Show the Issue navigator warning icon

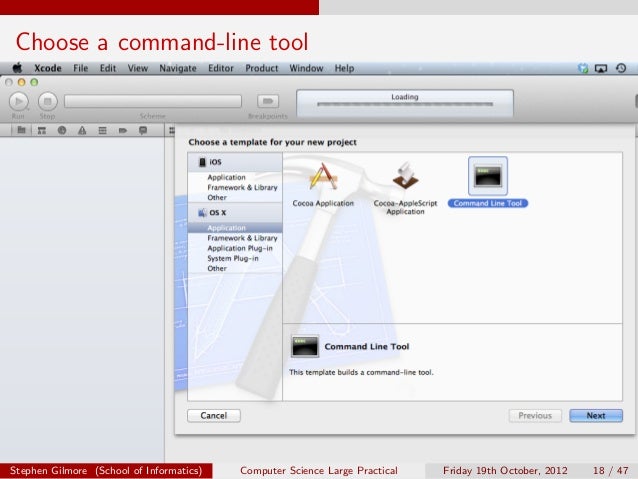tap(82, 130)
